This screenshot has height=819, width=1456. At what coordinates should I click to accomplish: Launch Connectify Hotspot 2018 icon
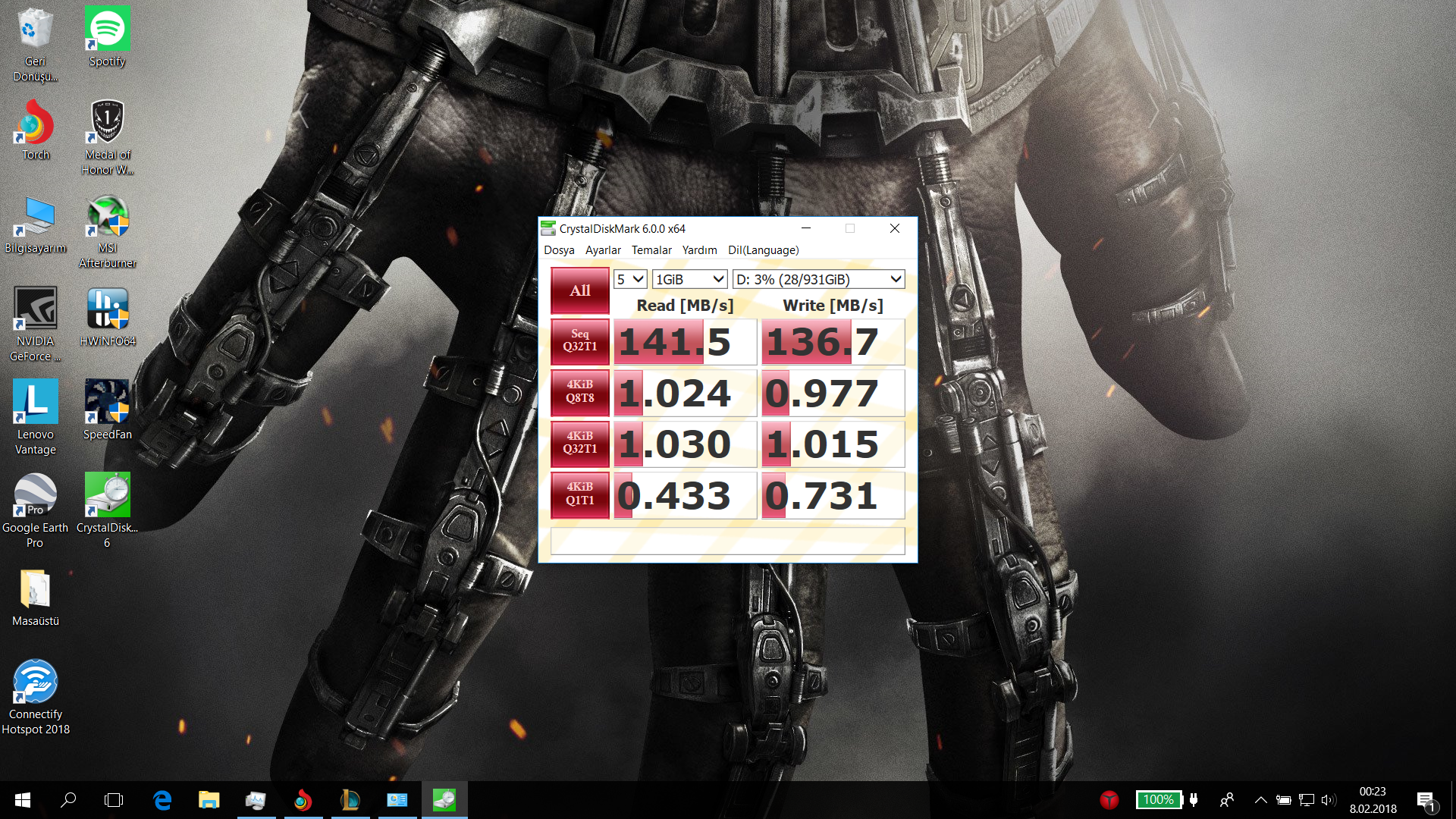click(x=35, y=682)
